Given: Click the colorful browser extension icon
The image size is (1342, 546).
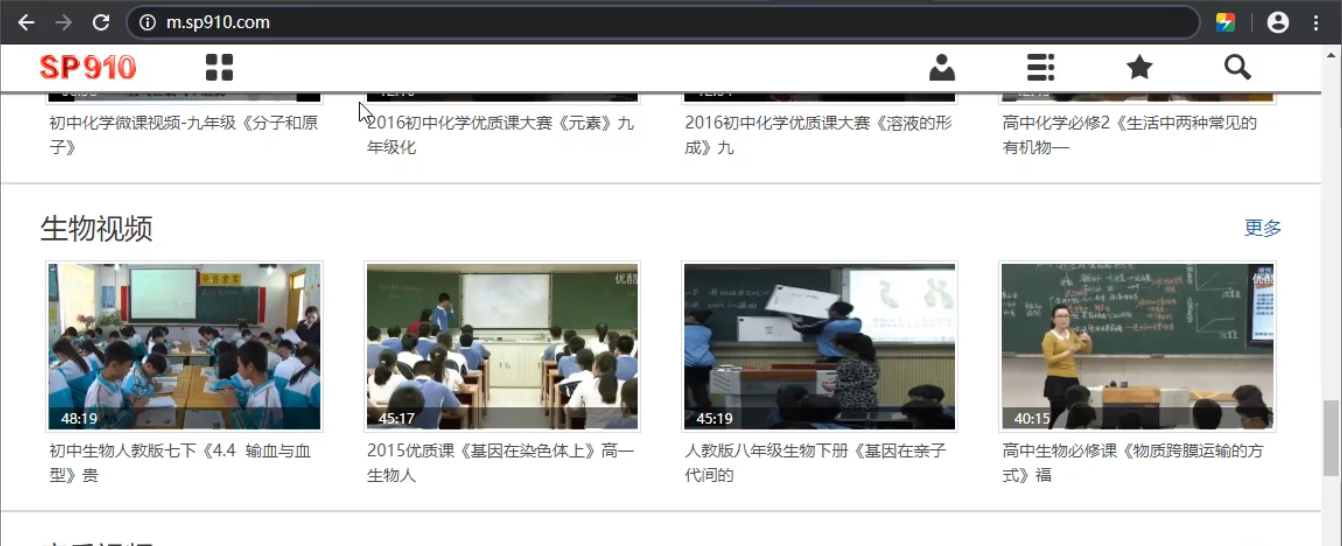Looking at the screenshot, I should 1225,22.
